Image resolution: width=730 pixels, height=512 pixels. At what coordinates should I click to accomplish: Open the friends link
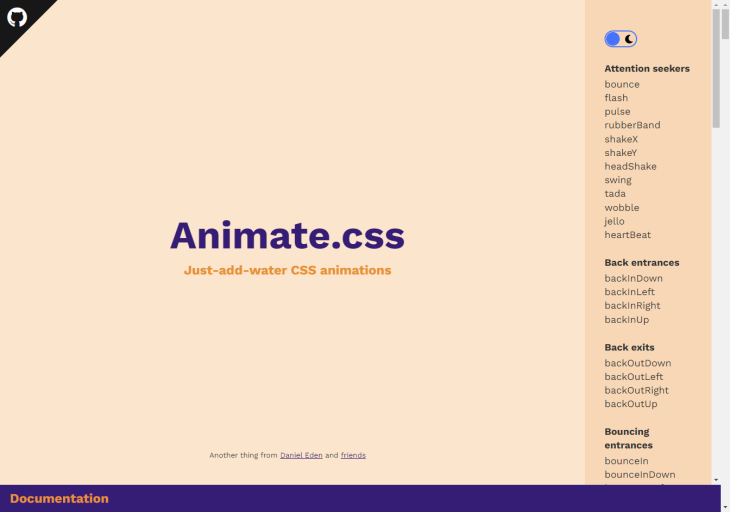[x=353, y=455]
